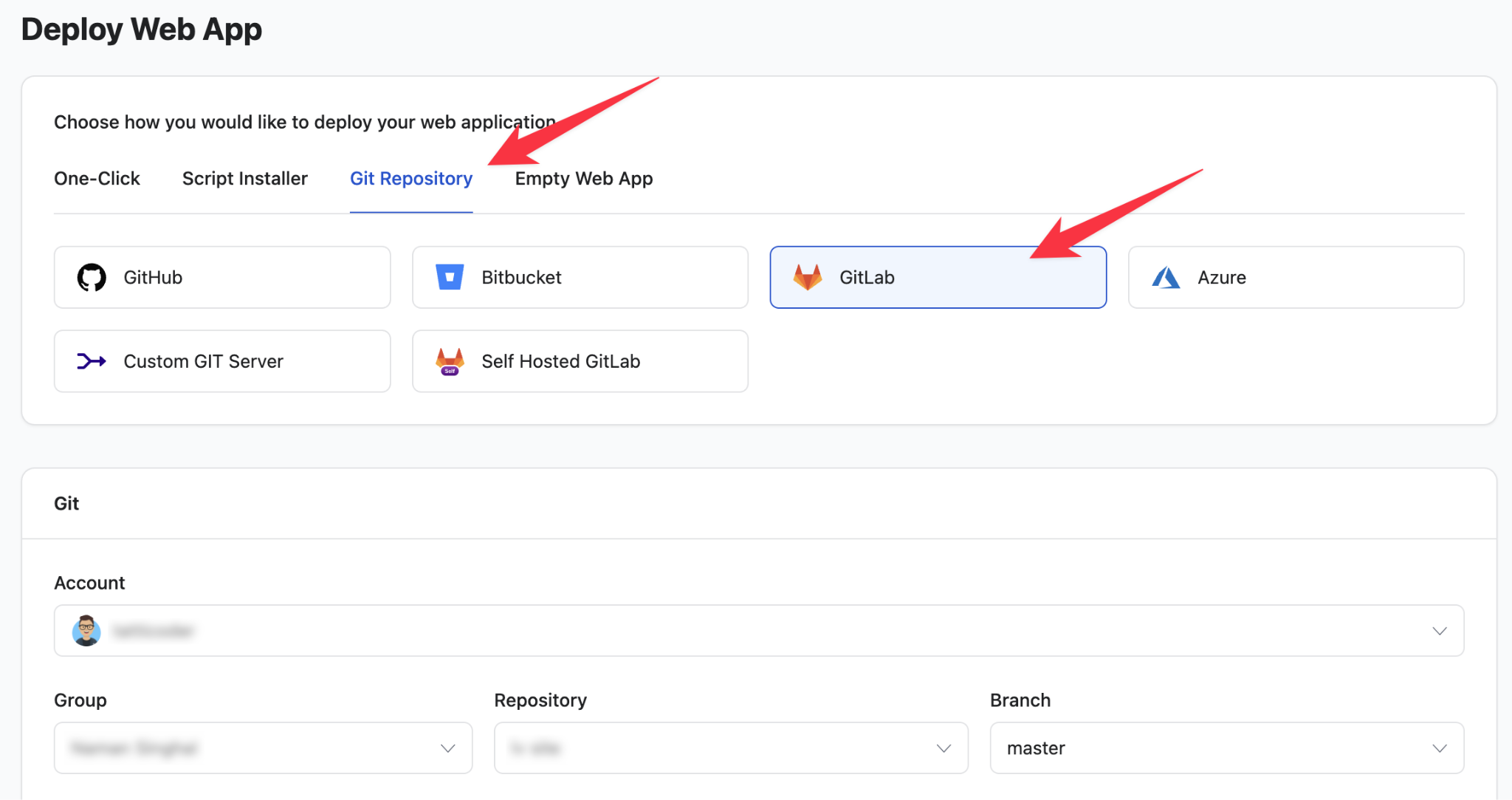Click the GitHub octocat icon
This screenshot has width=1512, height=800.
pyautogui.click(x=92, y=278)
